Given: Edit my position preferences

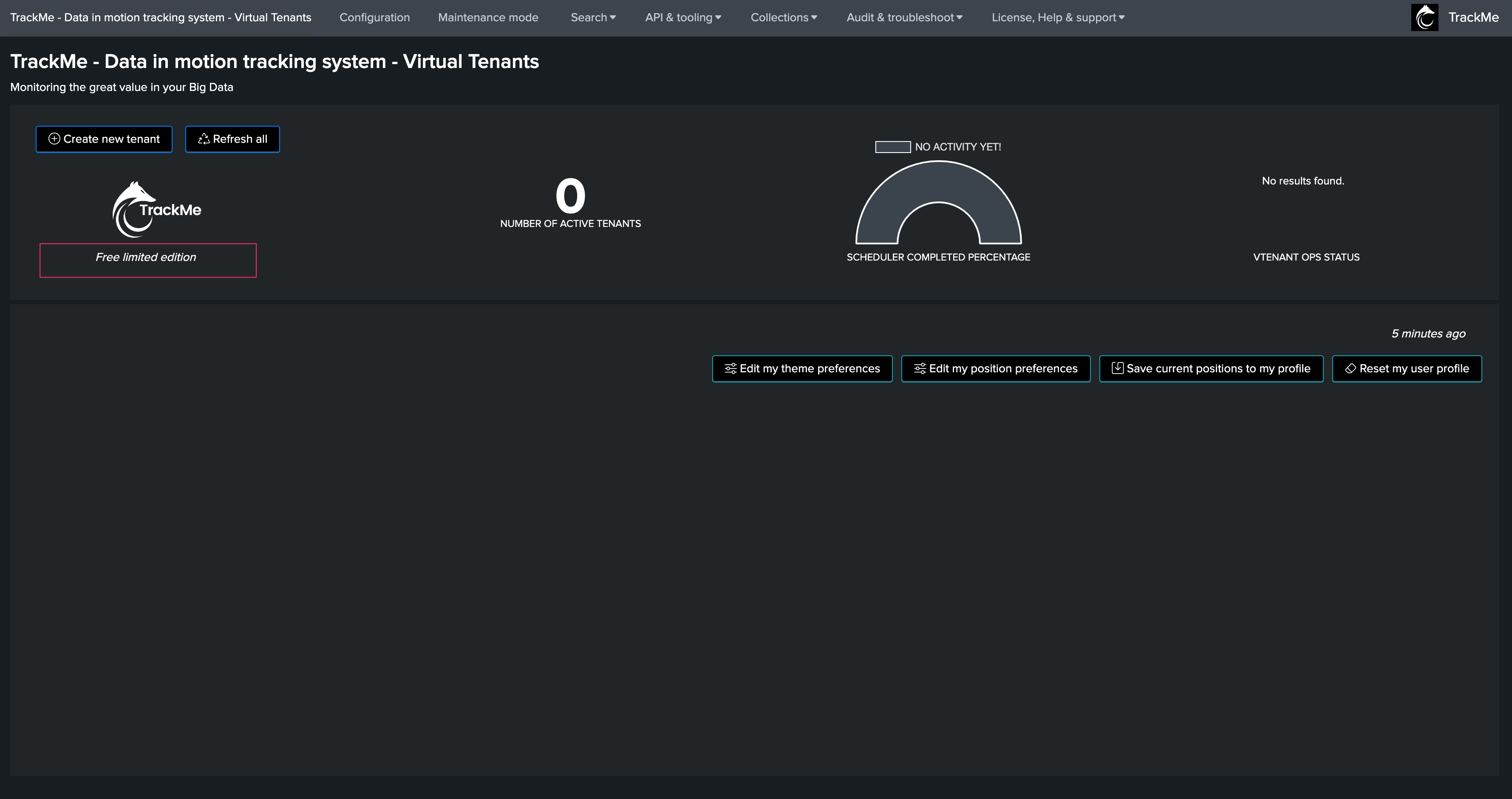Looking at the screenshot, I should point(996,368).
